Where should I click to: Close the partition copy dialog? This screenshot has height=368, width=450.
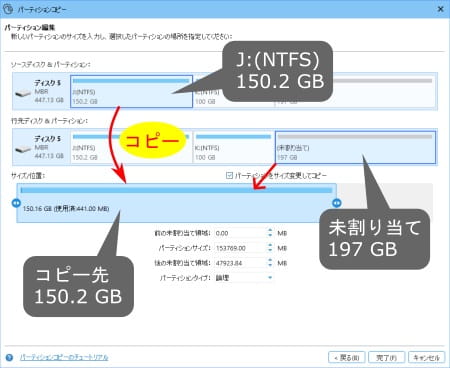(440, 9)
